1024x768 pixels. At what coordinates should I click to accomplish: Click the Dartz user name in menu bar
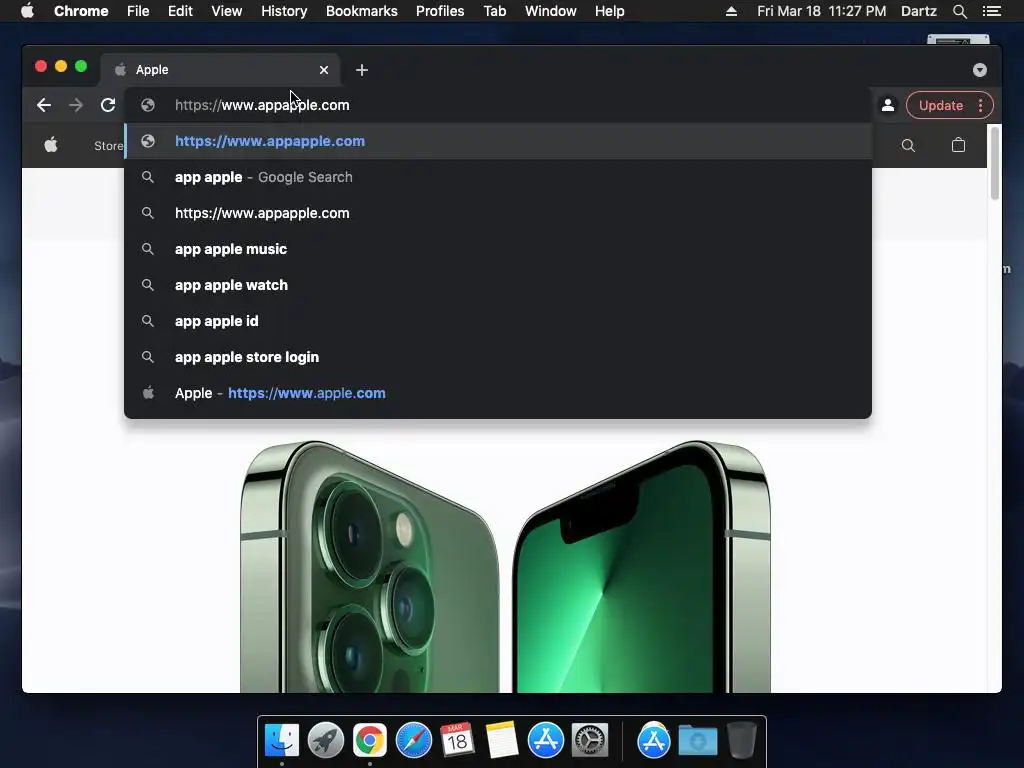[x=918, y=11]
